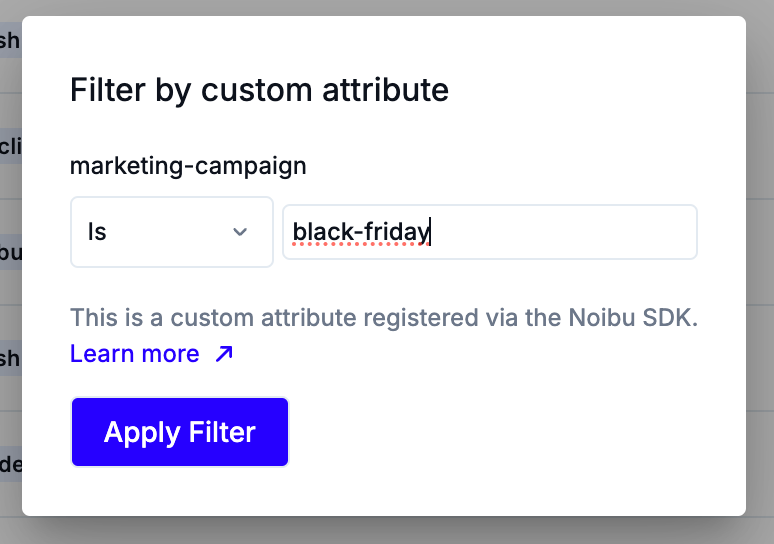Image resolution: width=774 pixels, height=544 pixels.
Task: Click the marketing-campaign attribute label
Action: point(188,166)
